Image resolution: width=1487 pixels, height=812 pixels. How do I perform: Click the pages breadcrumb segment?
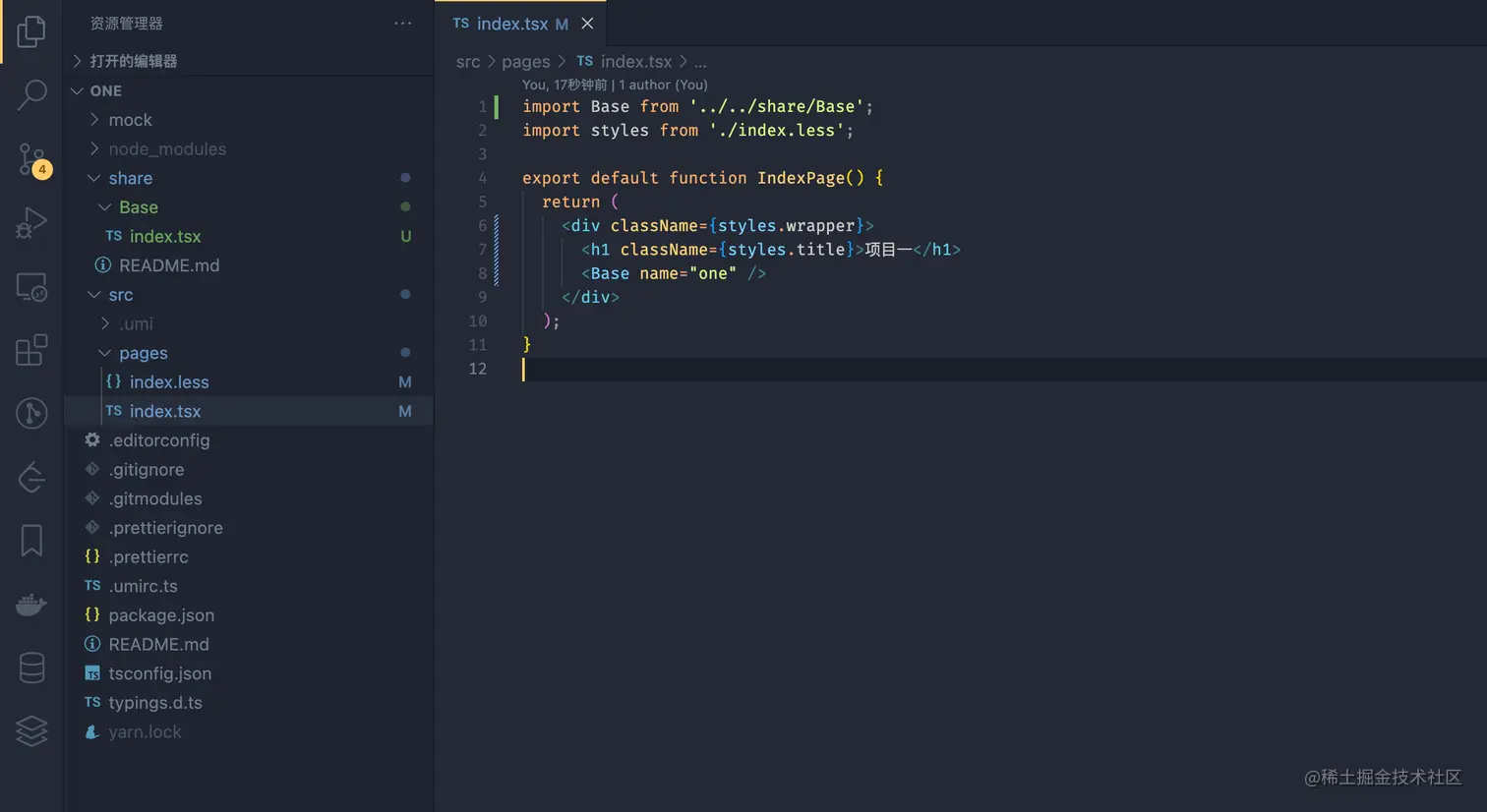tap(526, 62)
